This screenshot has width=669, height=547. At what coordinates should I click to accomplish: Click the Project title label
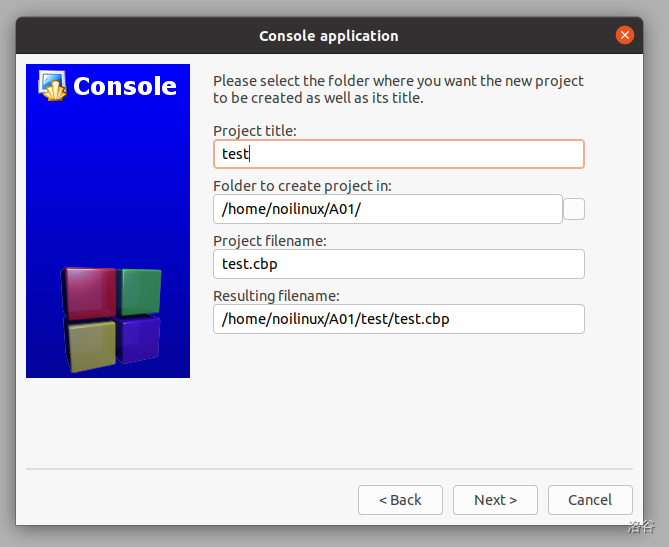tap(255, 131)
